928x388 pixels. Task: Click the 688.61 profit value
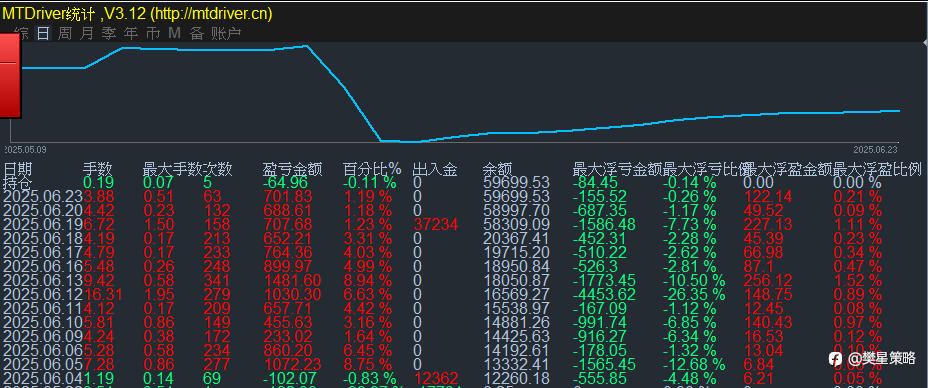point(287,210)
